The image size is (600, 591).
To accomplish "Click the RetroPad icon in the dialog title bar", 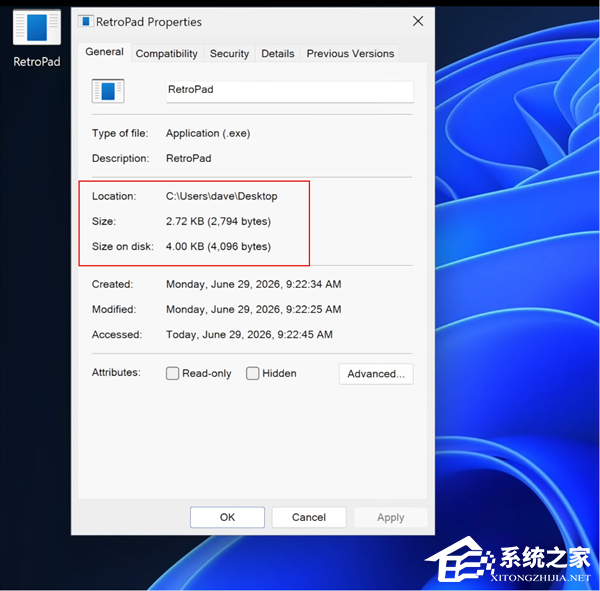I will 86,21.
